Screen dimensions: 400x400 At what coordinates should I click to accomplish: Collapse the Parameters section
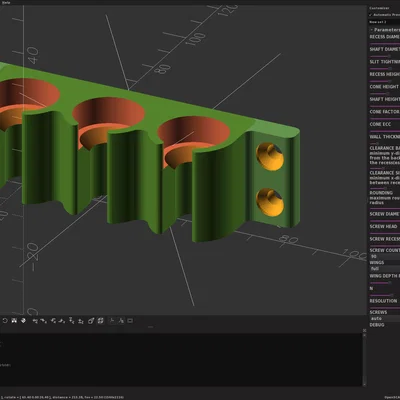tap(371, 30)
